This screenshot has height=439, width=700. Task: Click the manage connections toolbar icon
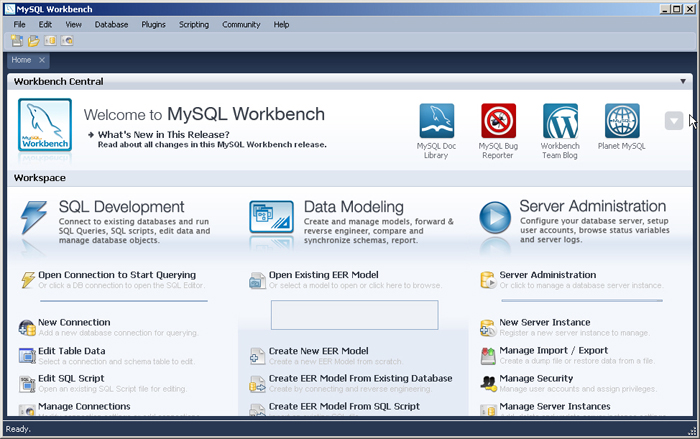(x=67, y=41)
